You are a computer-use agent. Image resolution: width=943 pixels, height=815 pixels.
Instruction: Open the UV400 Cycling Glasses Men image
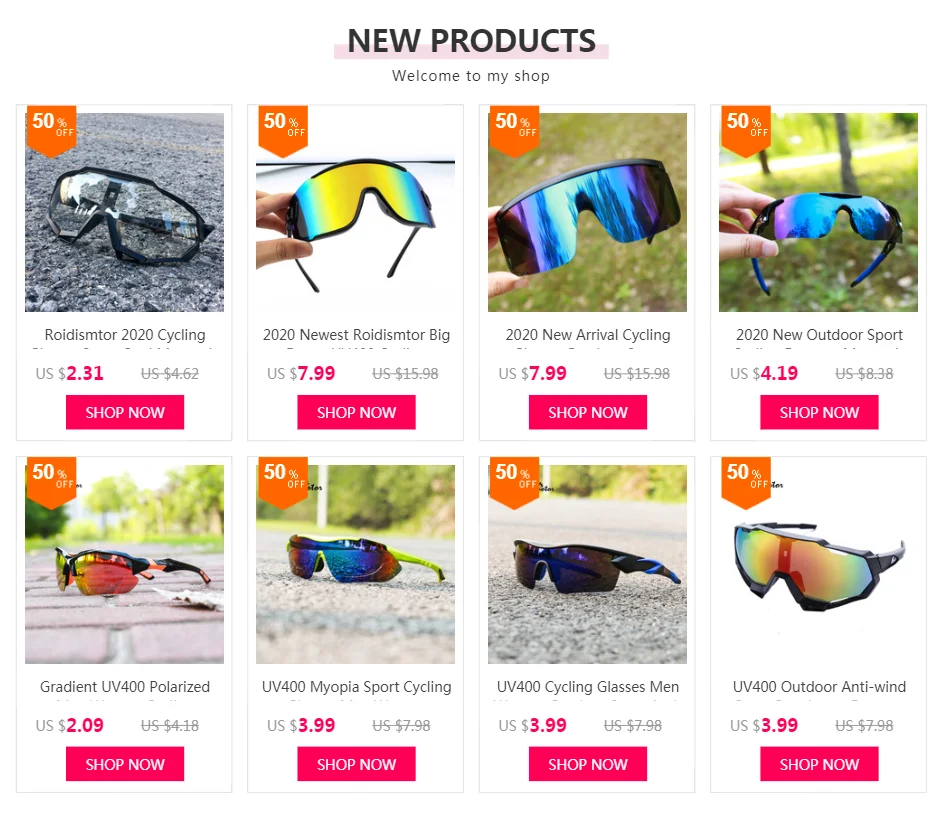[587, 564]
